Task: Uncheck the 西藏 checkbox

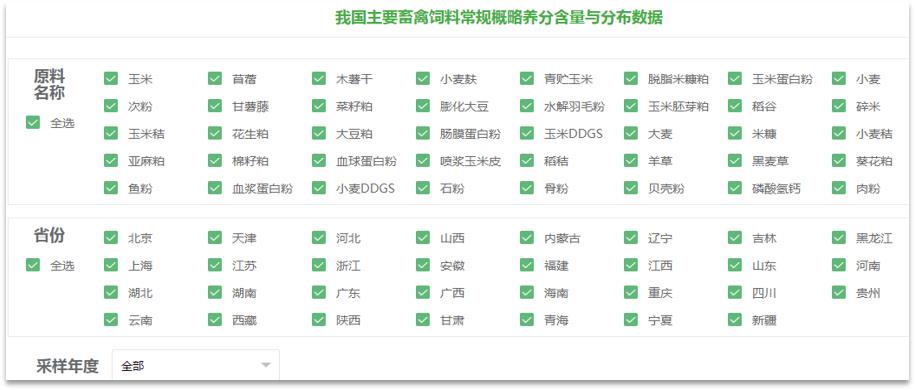Action: (215, 319)
